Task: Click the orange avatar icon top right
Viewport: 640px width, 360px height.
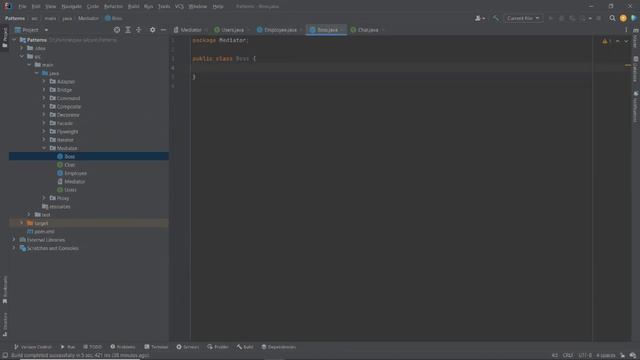Action: point(623,18)
